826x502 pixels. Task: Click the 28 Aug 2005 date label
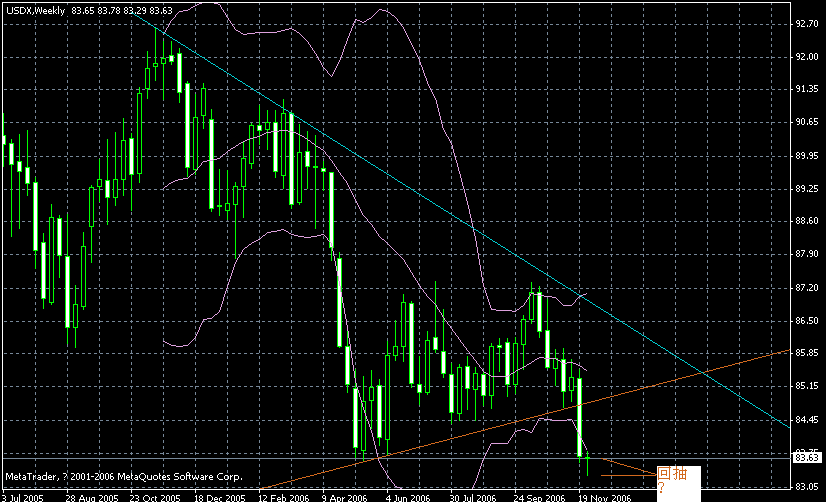tap(92, 498)
